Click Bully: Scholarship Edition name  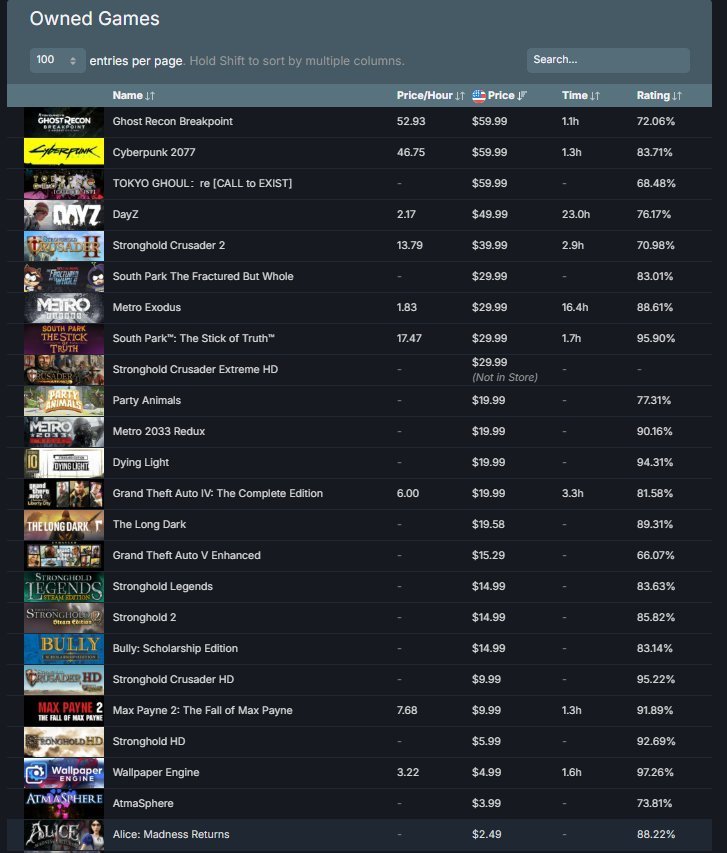[x=175, y=648]
